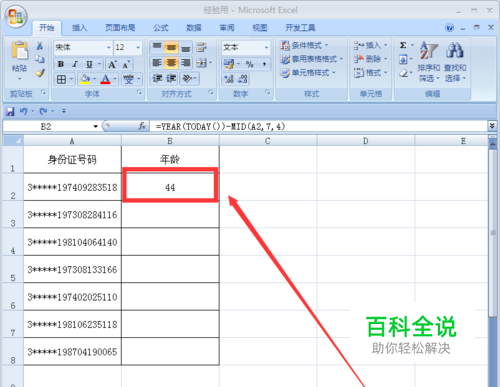
Task: Click the Fill down icon
Action: [x=403, y=59]
